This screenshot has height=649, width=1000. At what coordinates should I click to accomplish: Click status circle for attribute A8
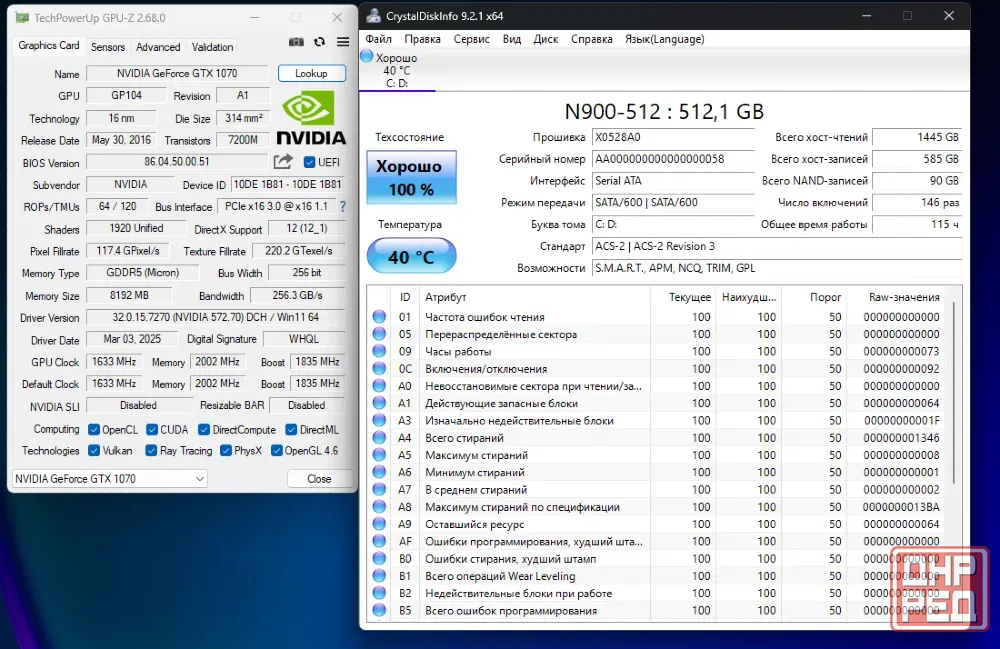click(379, 506)
